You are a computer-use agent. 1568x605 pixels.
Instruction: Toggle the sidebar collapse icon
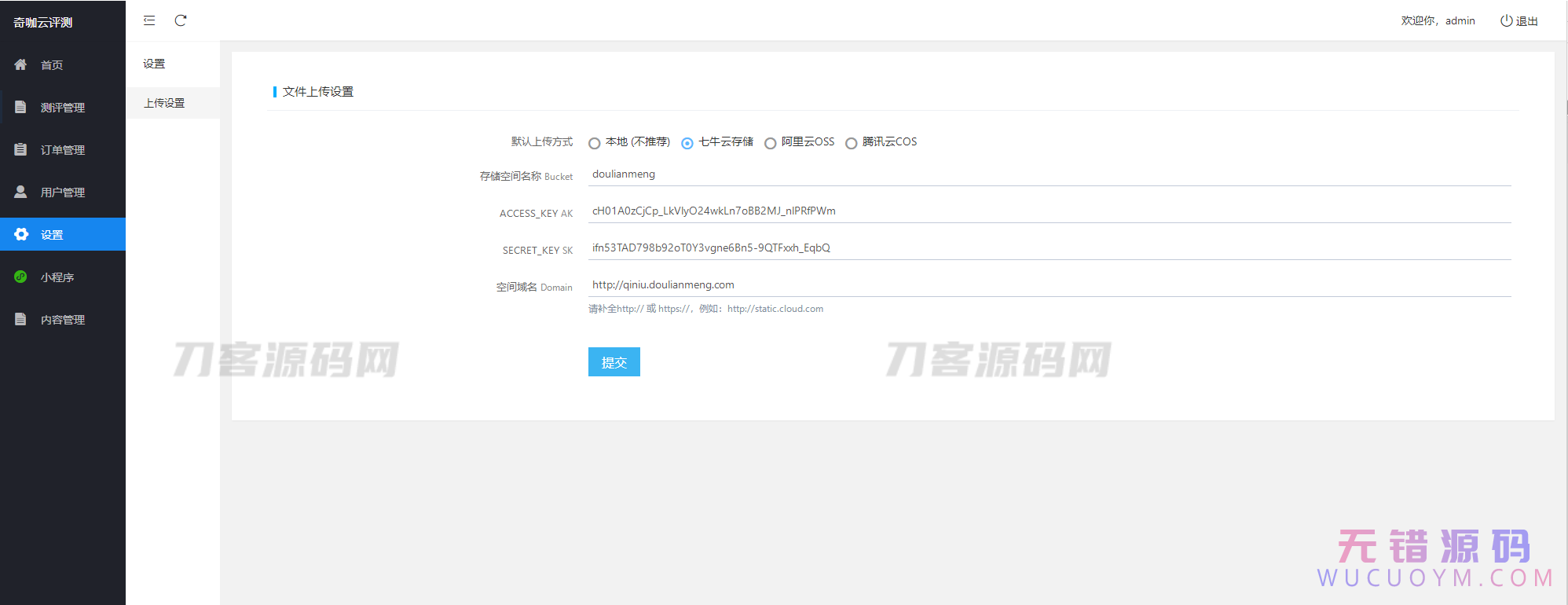[x=149, y=20]
